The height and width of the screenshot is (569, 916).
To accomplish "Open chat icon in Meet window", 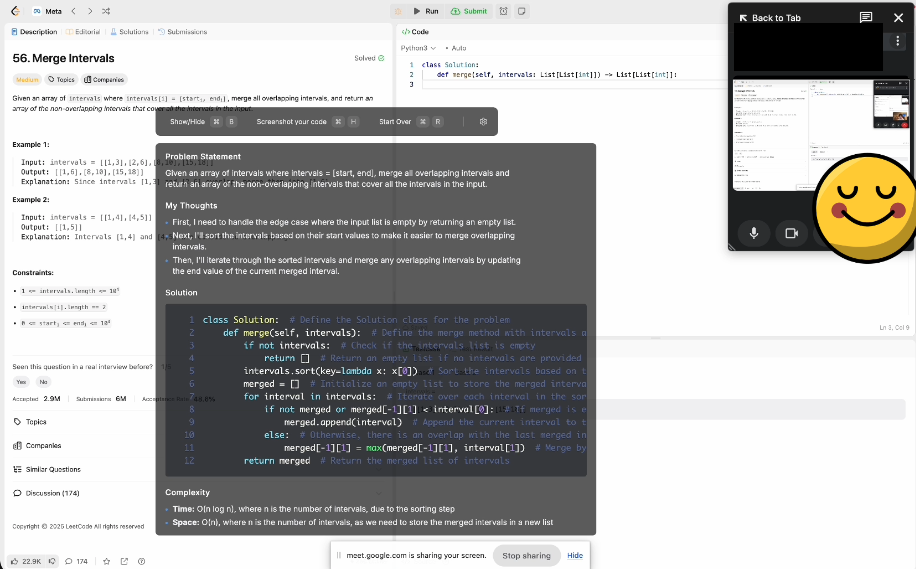I will click(x=866, y=18).
